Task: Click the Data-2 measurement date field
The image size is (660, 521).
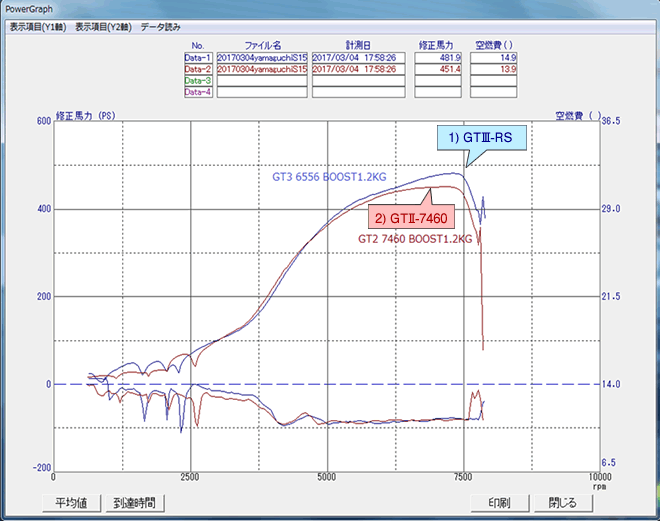Action: click(358, 69)
